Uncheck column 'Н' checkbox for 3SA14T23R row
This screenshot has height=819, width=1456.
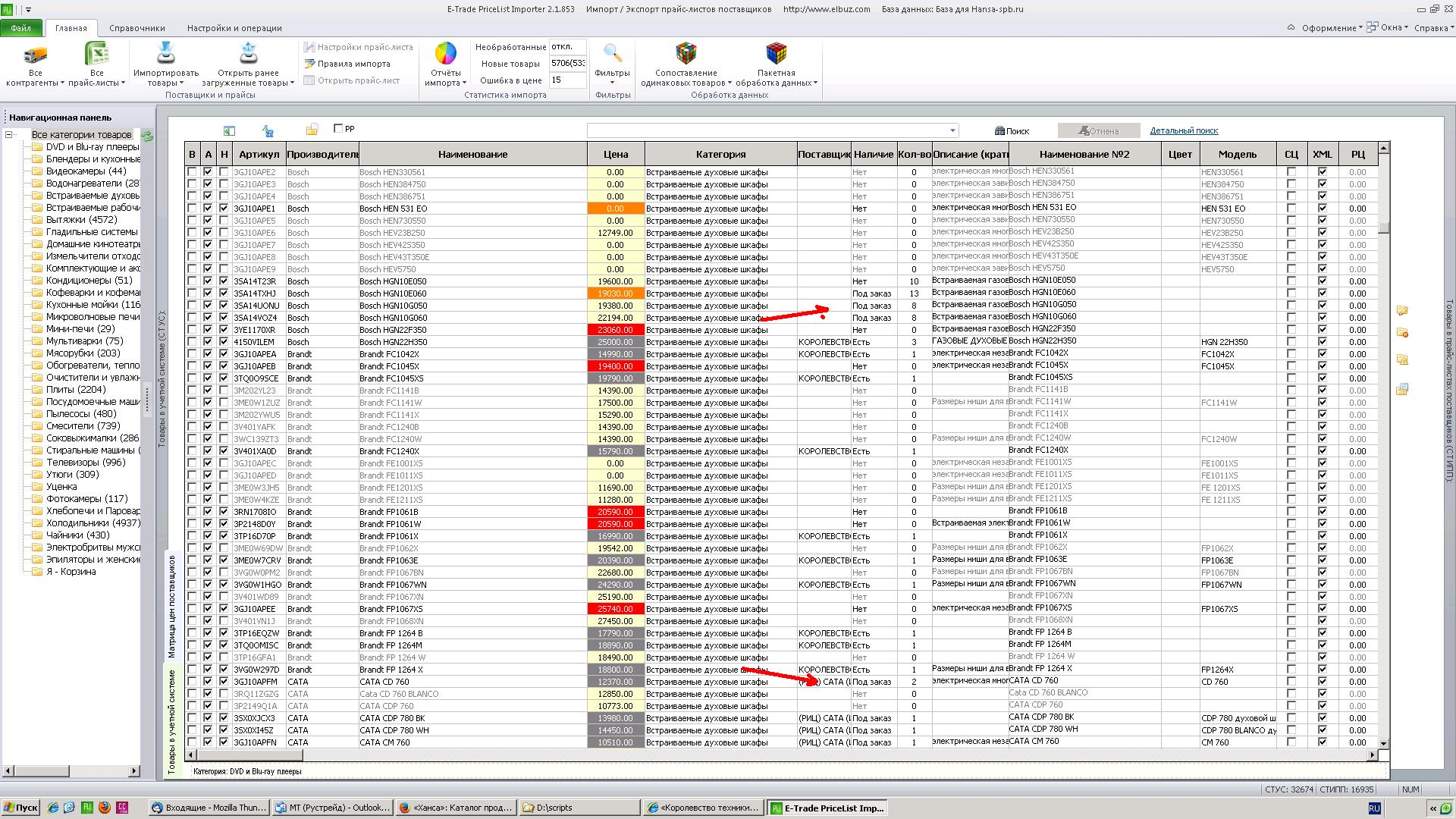[x=224, y=281]
